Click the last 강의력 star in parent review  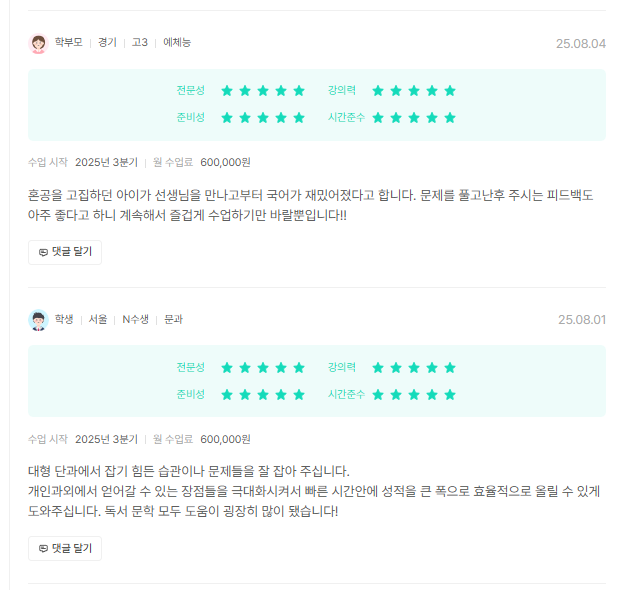450,90
